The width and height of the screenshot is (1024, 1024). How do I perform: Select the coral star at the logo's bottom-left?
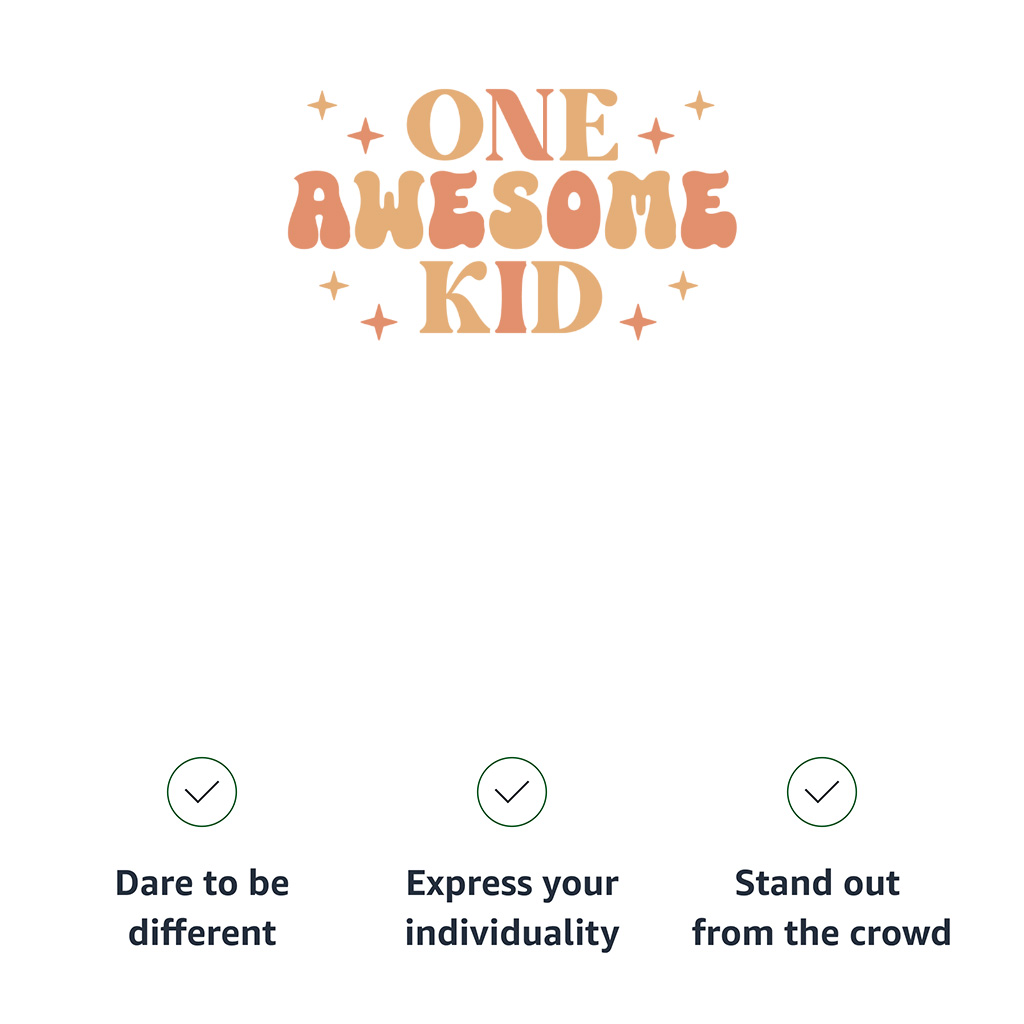coord(379,322)
